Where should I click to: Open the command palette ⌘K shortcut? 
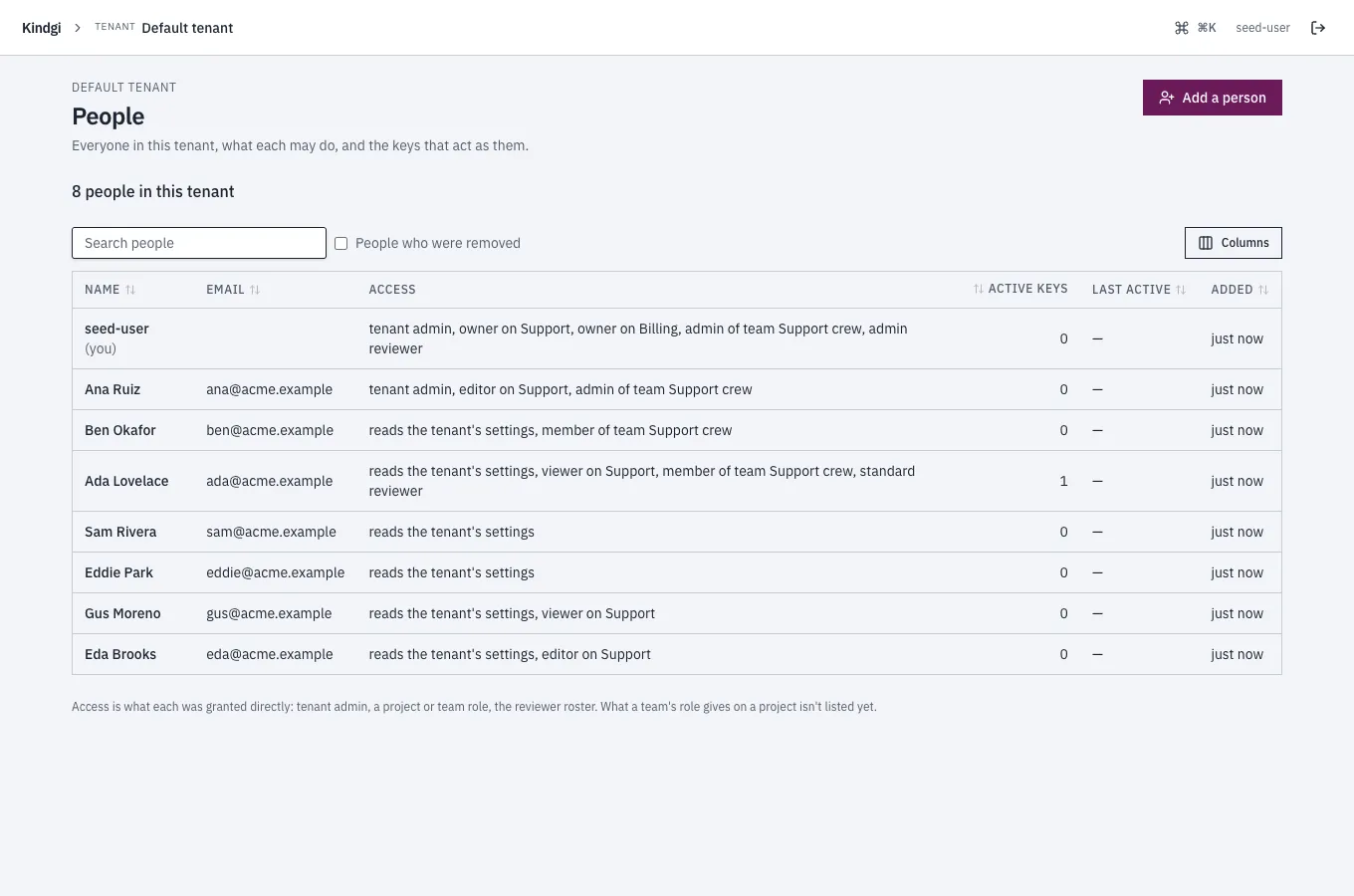point(1195,28)
